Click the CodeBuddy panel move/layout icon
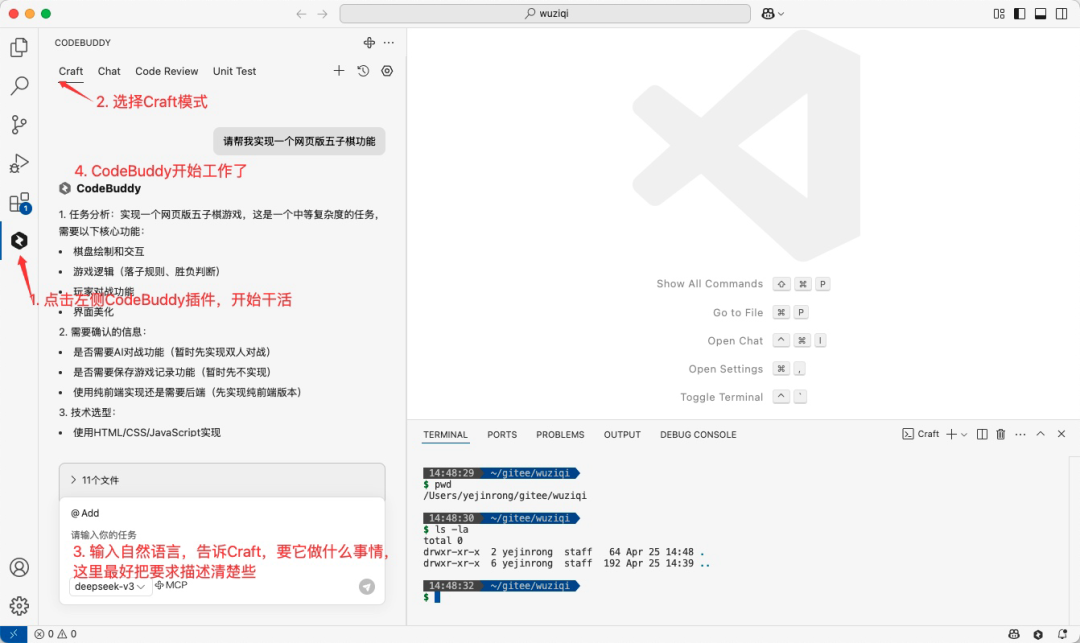The image size is (1080, 643). 369,43
